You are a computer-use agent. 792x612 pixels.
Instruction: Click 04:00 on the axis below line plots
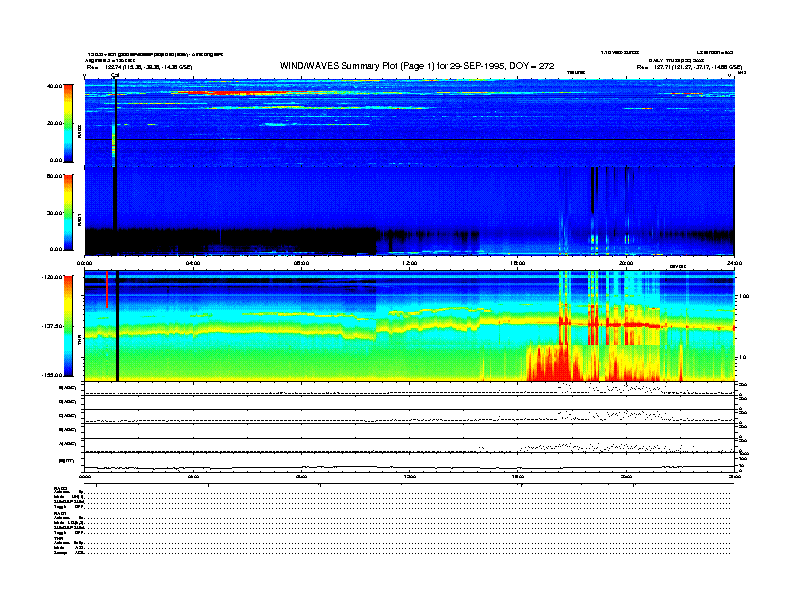point(193,476)
